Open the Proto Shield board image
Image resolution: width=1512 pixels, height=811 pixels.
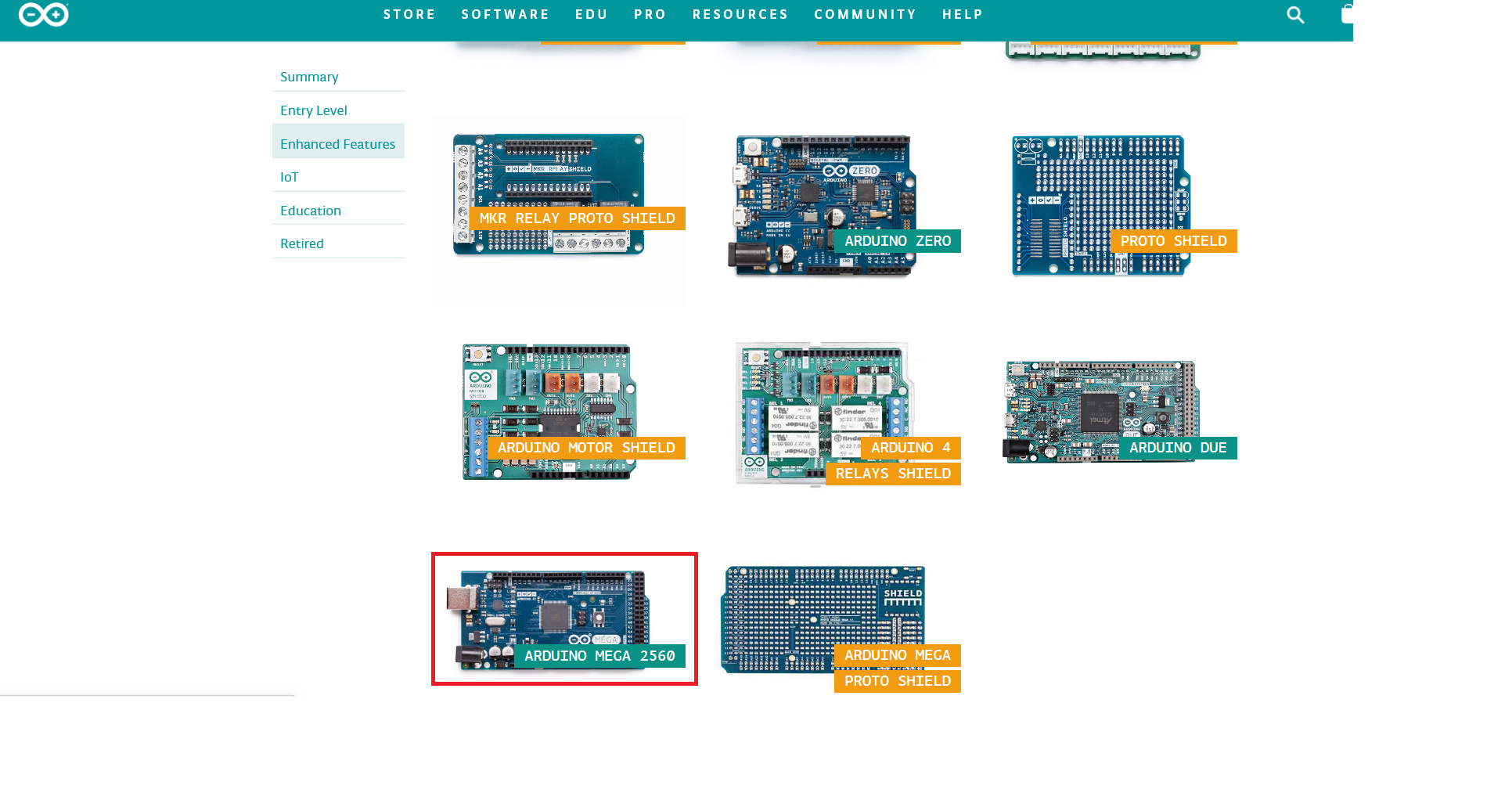pos(1100,205)
